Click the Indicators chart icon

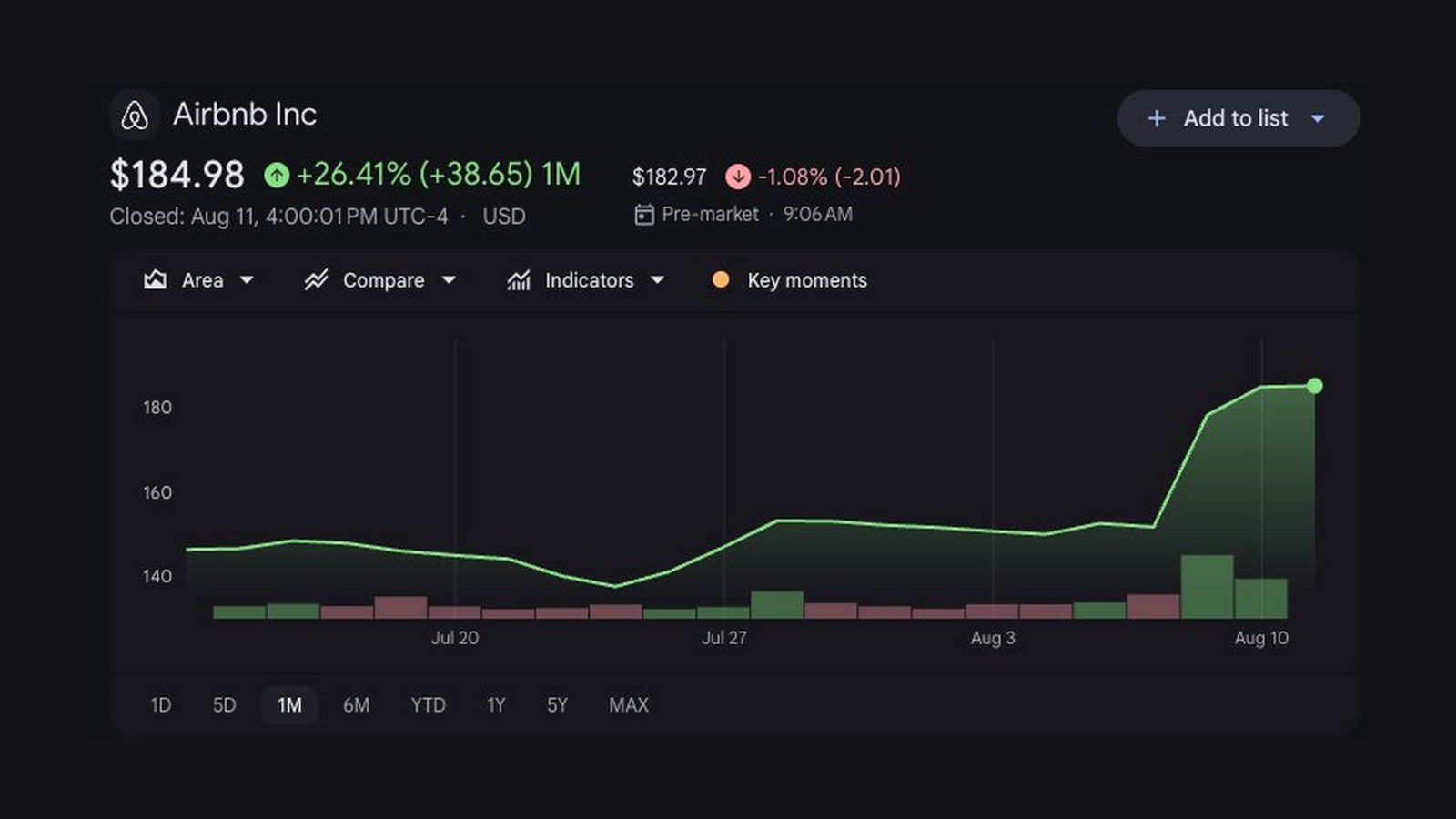(519, 280)
